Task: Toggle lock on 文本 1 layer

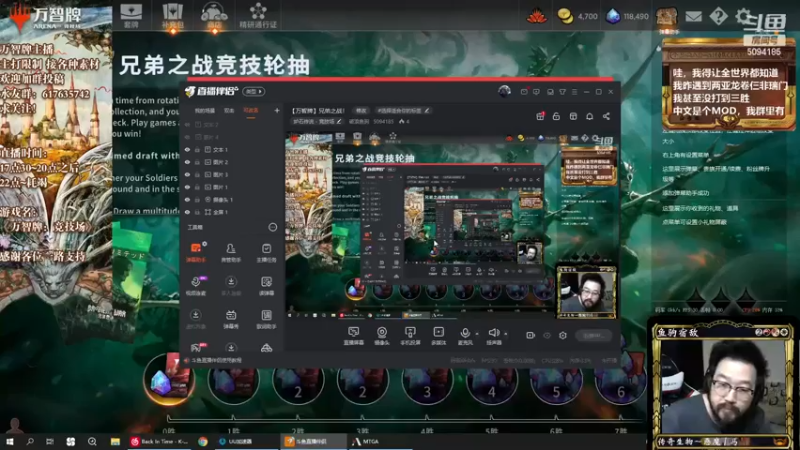Action: pyautogui.click(x=197, y=149)
